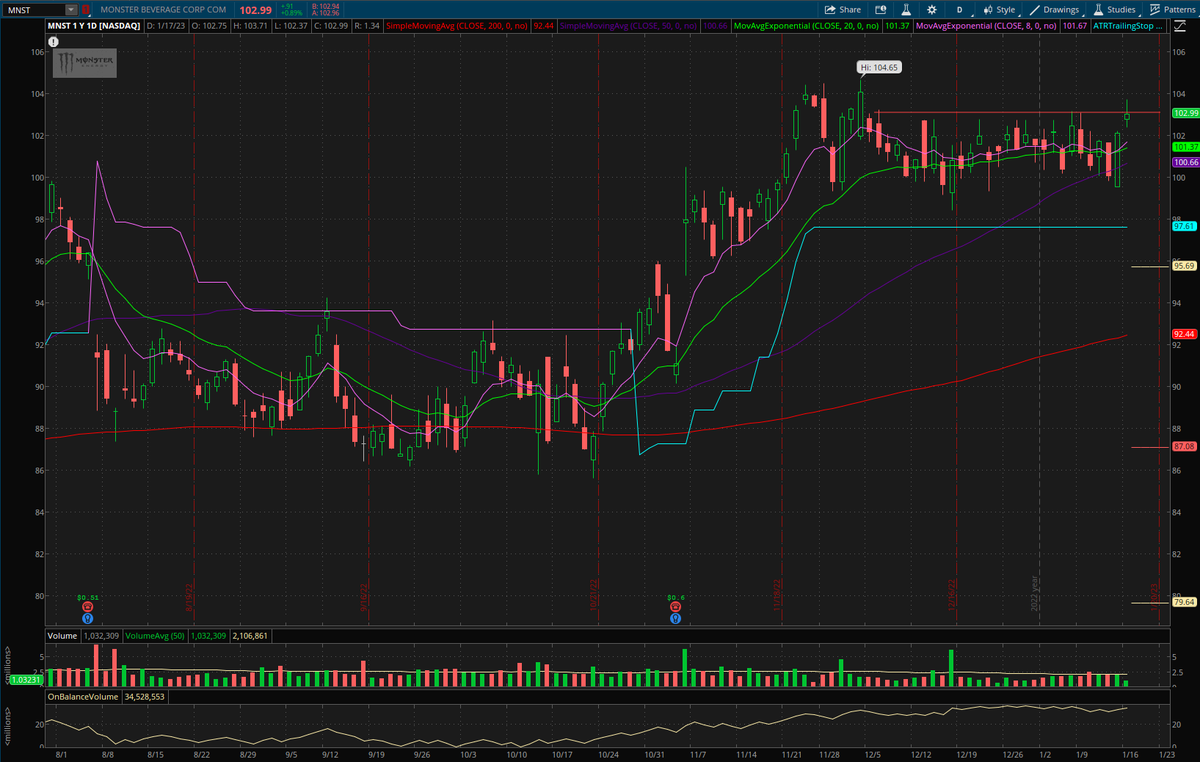
Task: Click the blue lightbulb icon under $0.51 earnings
Action: (88, 617)
